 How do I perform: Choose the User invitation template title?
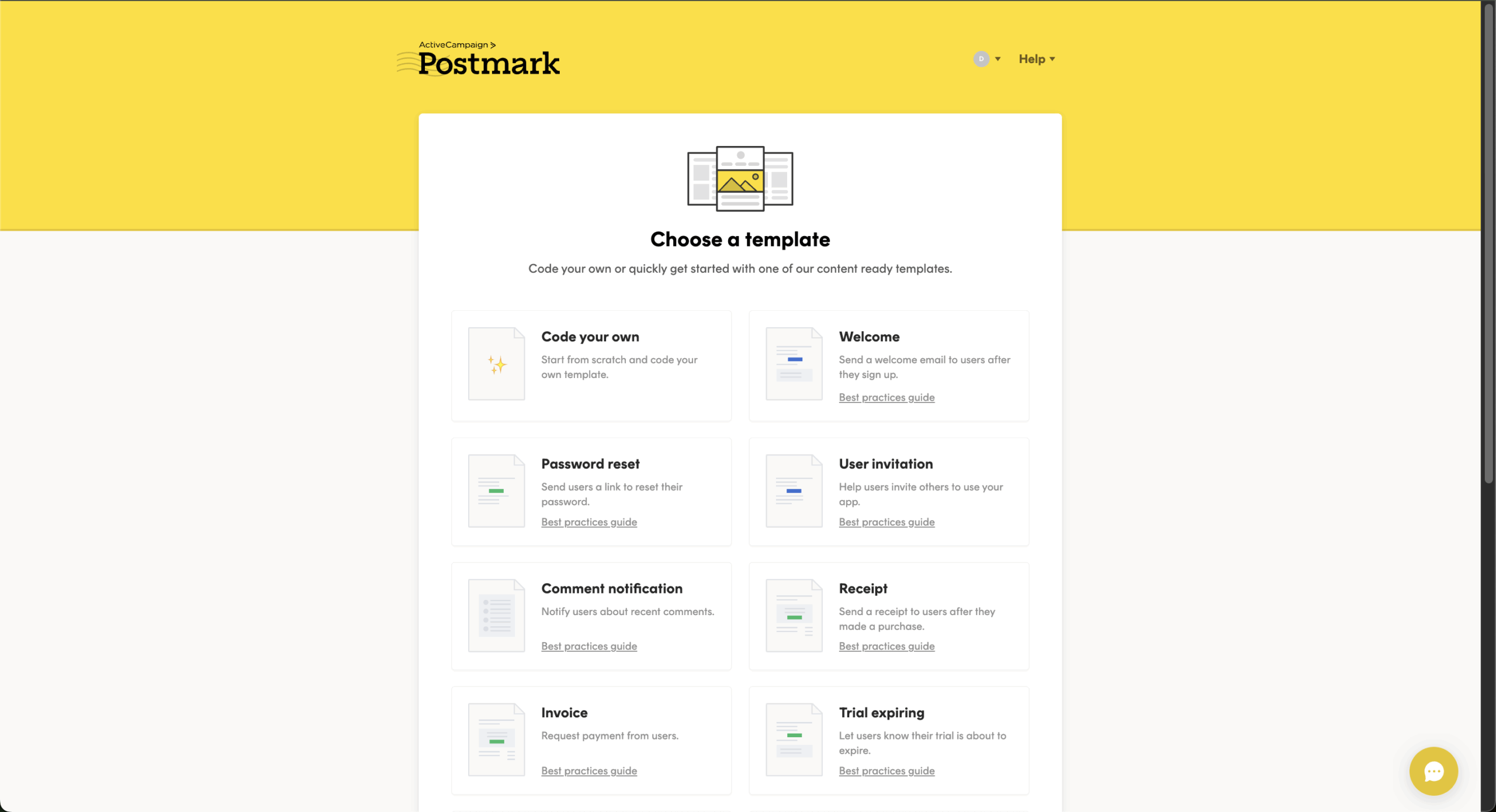click(886, 464)
